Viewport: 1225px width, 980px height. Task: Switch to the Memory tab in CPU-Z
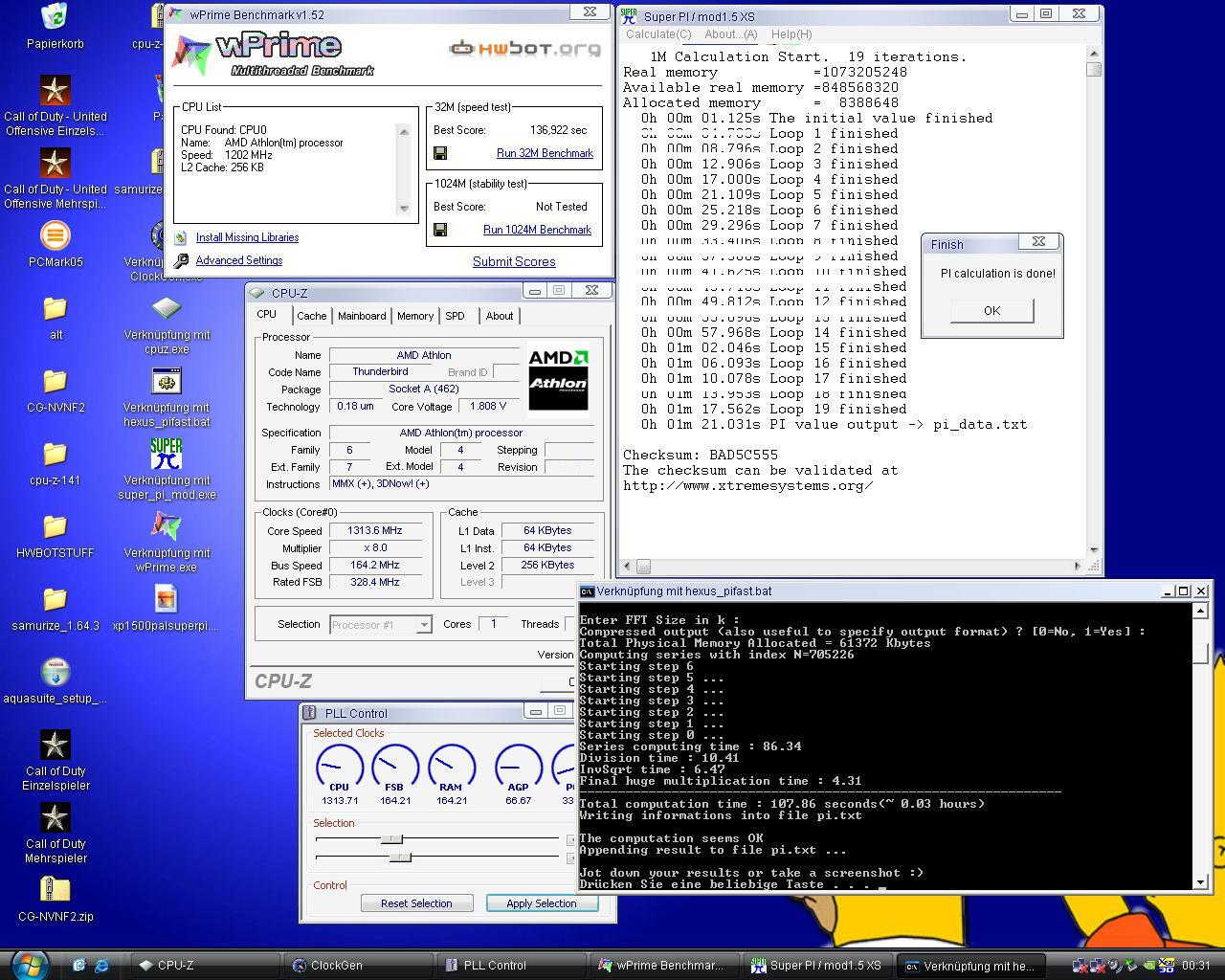pyautogui.click(x=415, y=316)
